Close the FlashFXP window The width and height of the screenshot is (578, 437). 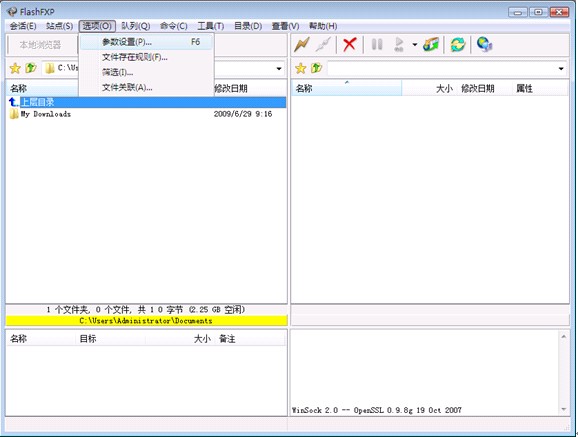[x=559, y=12]
